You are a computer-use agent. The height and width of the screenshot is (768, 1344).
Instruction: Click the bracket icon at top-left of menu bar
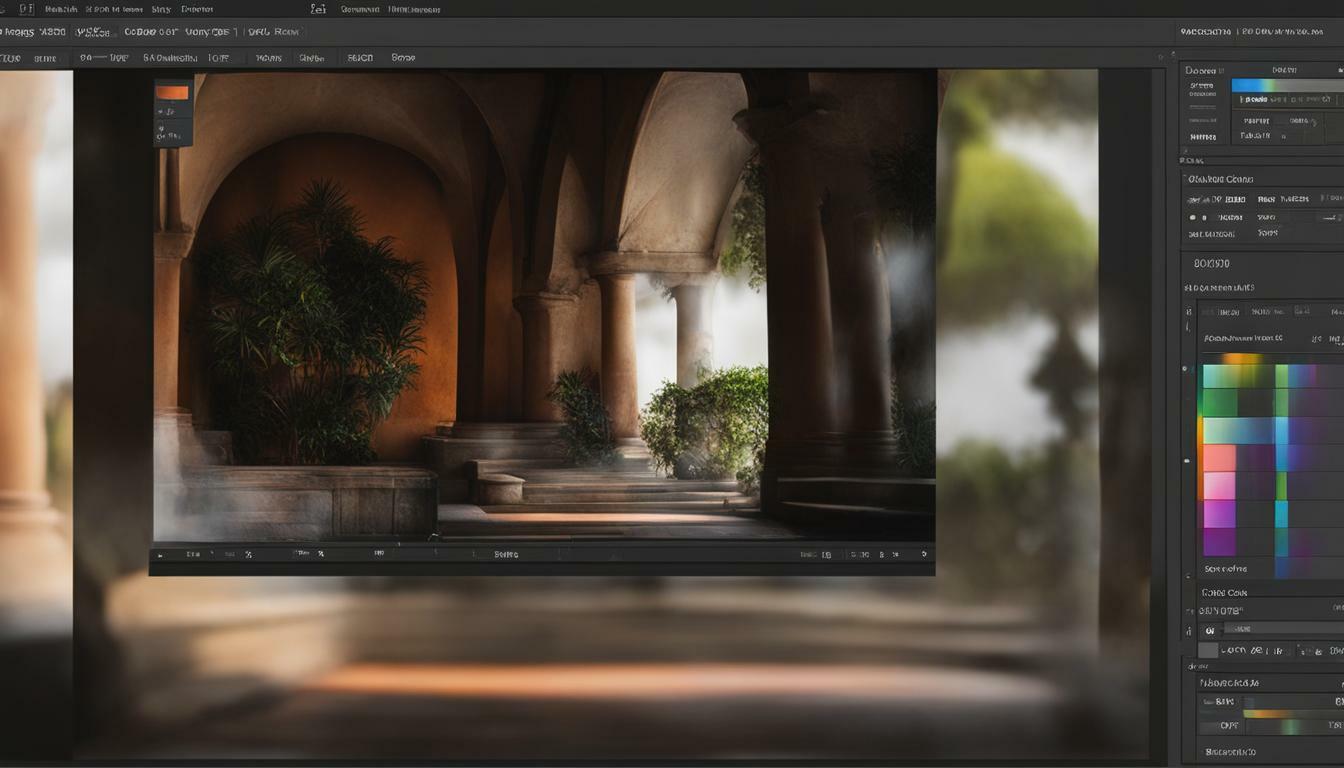tap(26, 9)
